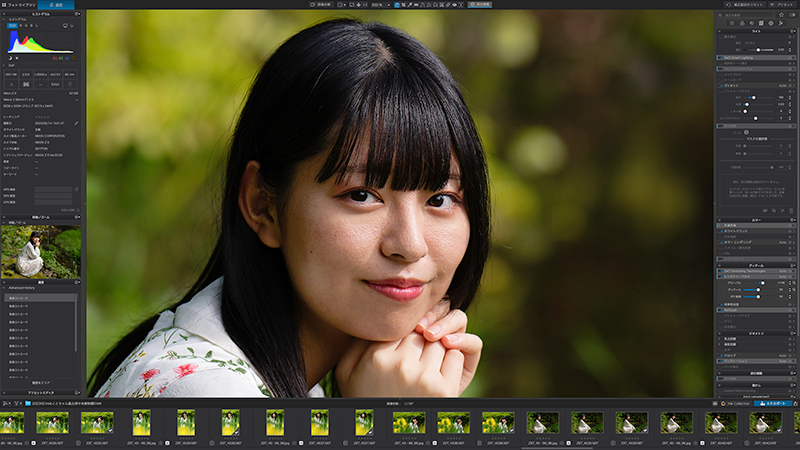Toggle the ディストーション correction switch
This screenshot has height=450, width=800.
(721, 361)
